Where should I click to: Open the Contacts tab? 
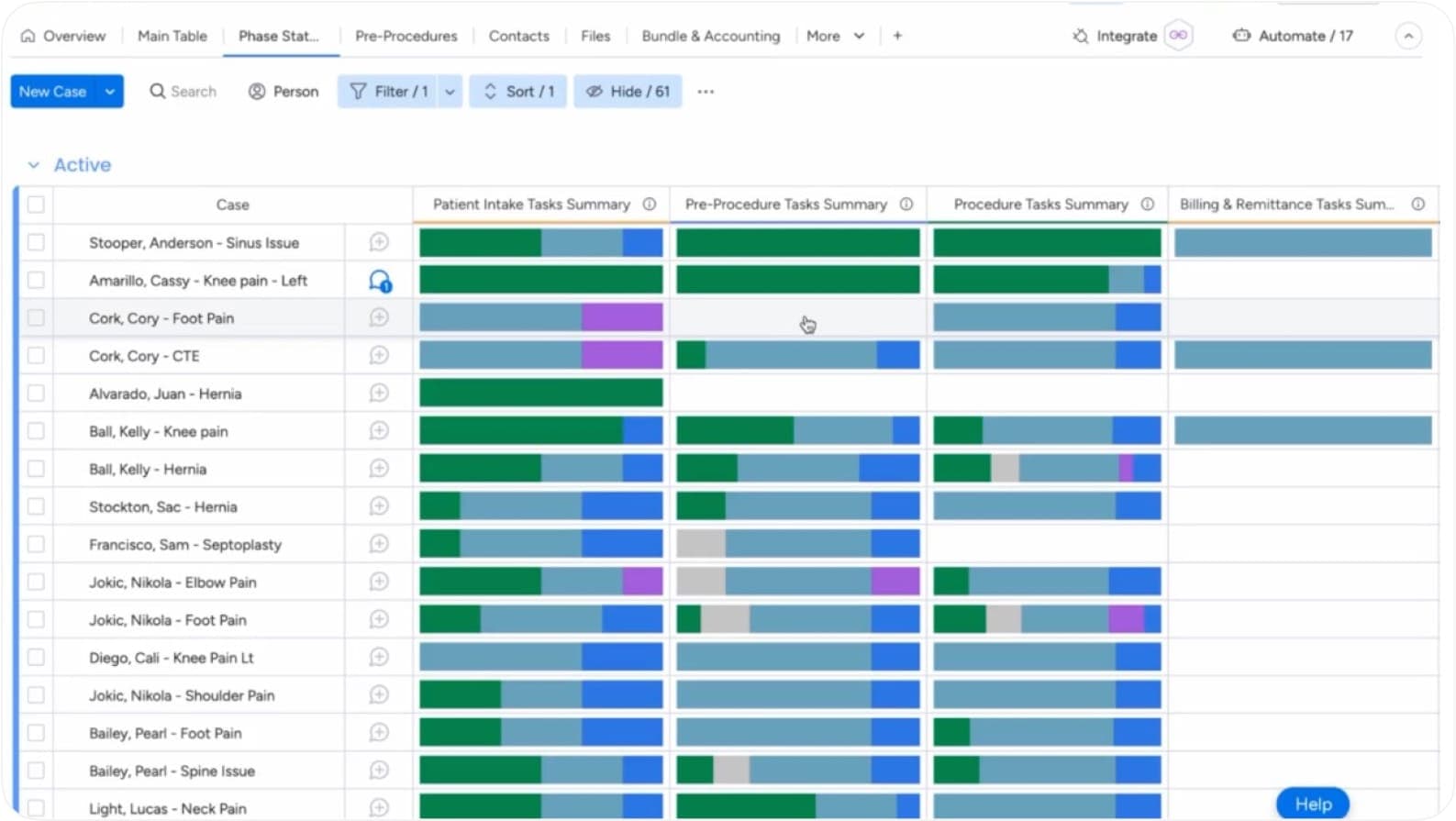(x=518, y=36)
